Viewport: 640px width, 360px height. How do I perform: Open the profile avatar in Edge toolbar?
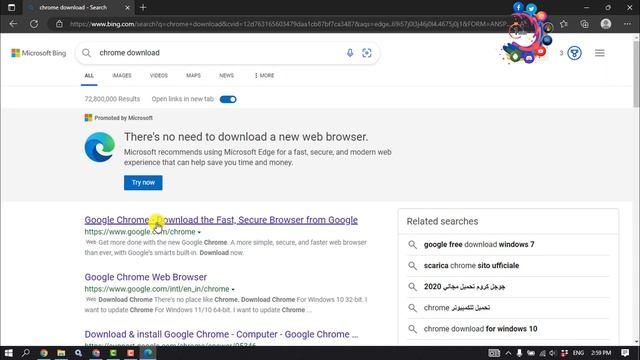606,24
